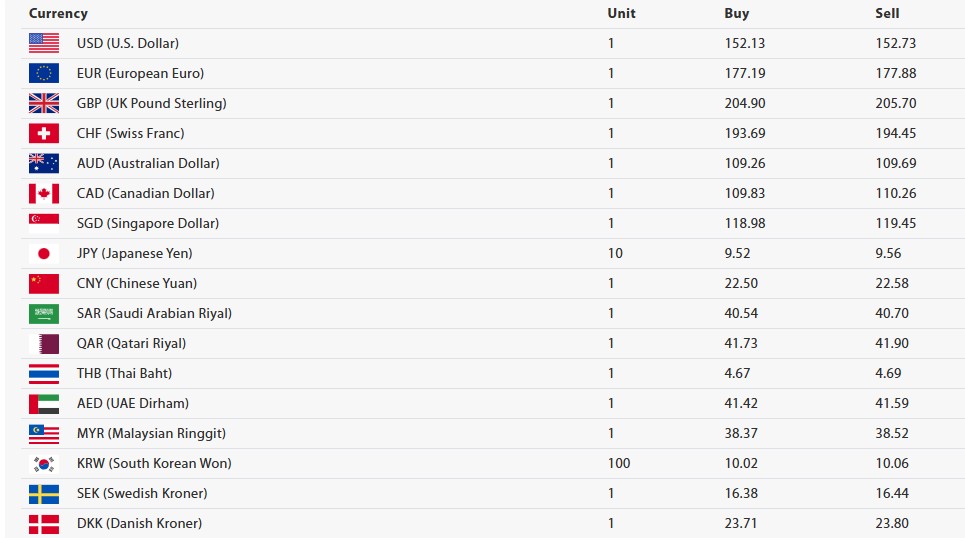Select the MYR (Malaysian Ringgit) label
The image size is (965, 538).
tap(151, 433)
